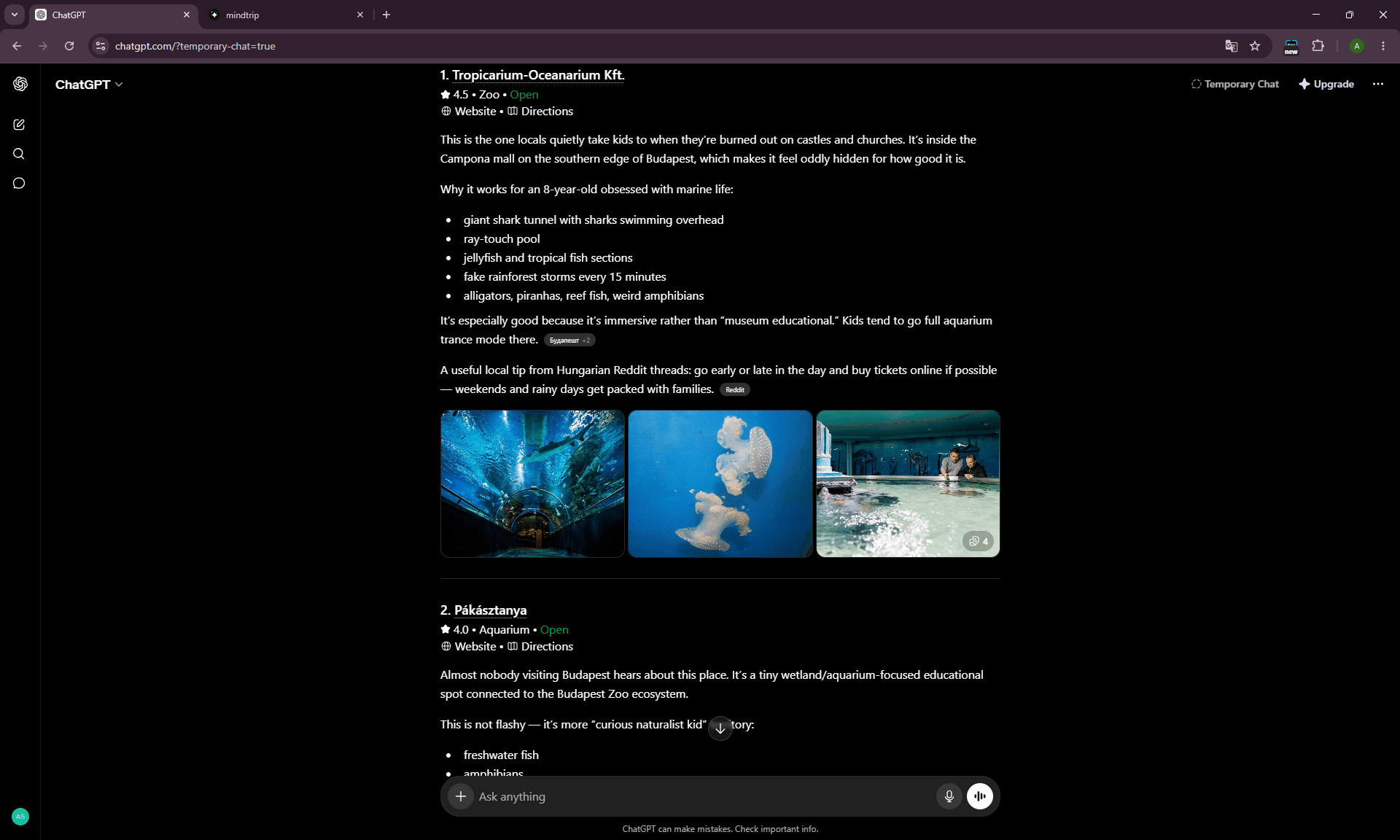This screenshot has height=840, width=1400.
Task: Open the jellyfish photo thumbnail
Action: pyautogui.click(x=720, y=483)
